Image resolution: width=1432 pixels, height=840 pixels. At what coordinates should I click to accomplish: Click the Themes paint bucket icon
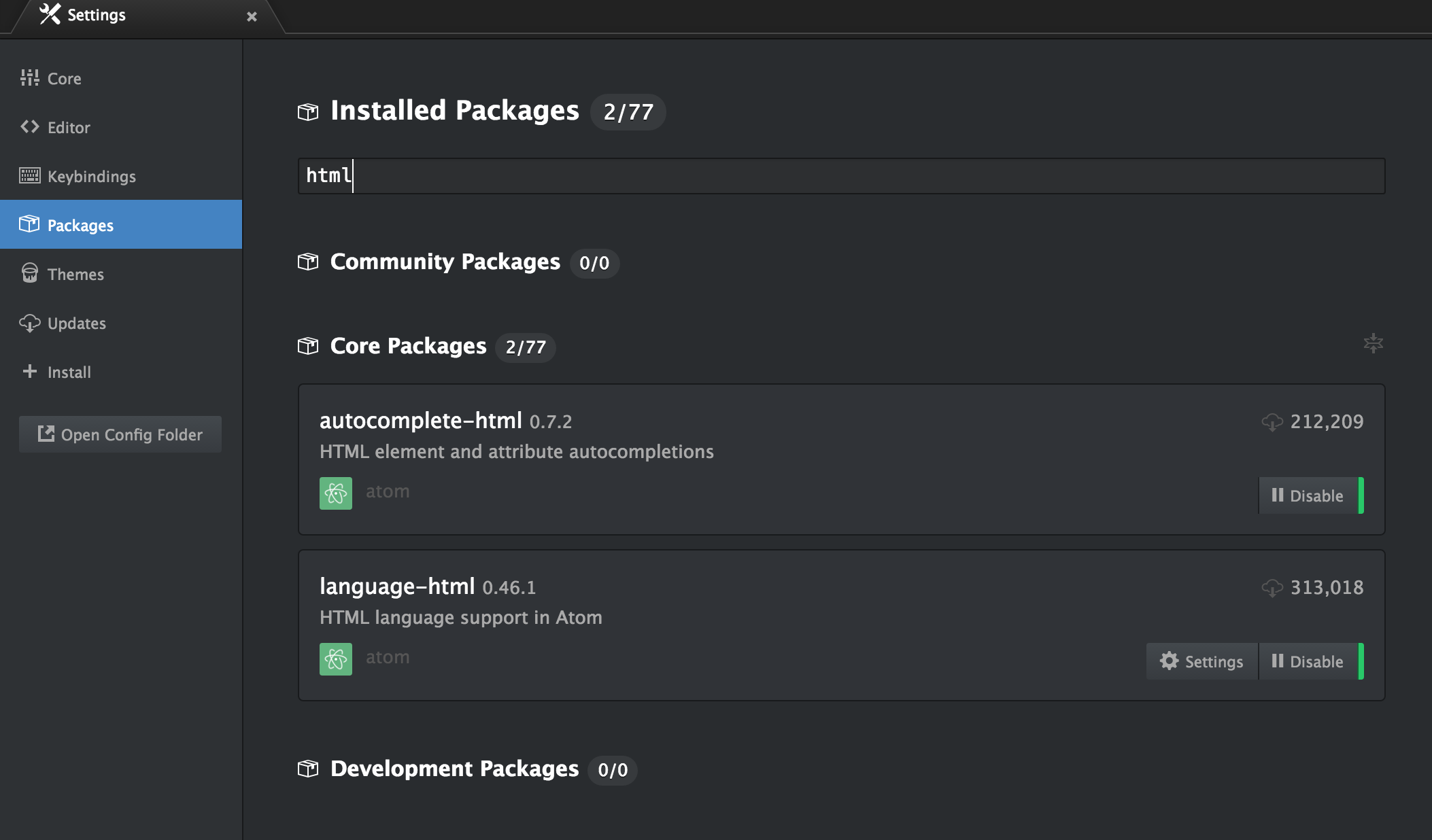click(x=29, y=273)
